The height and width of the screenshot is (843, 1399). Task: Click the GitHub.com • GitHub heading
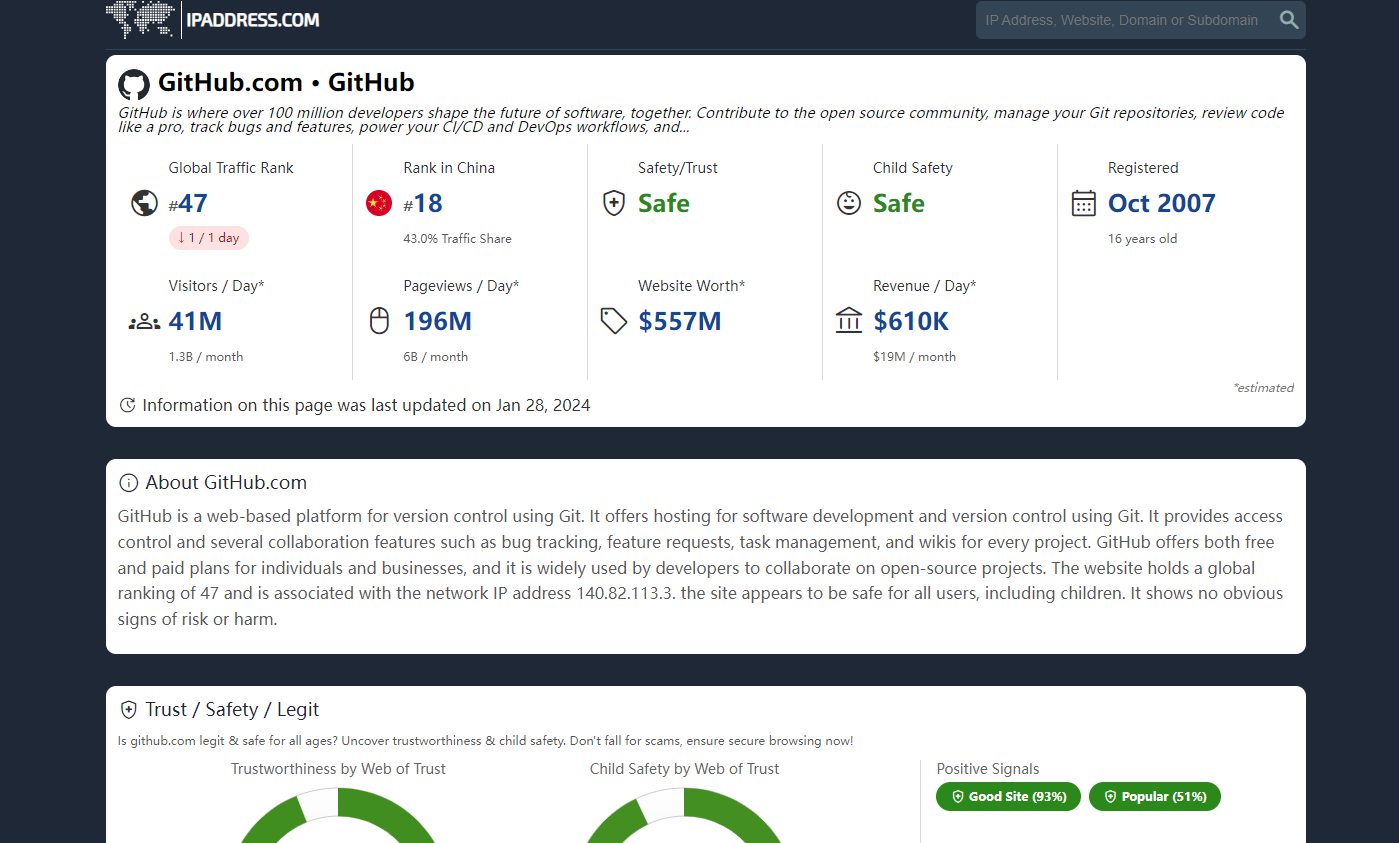(286, 83)
